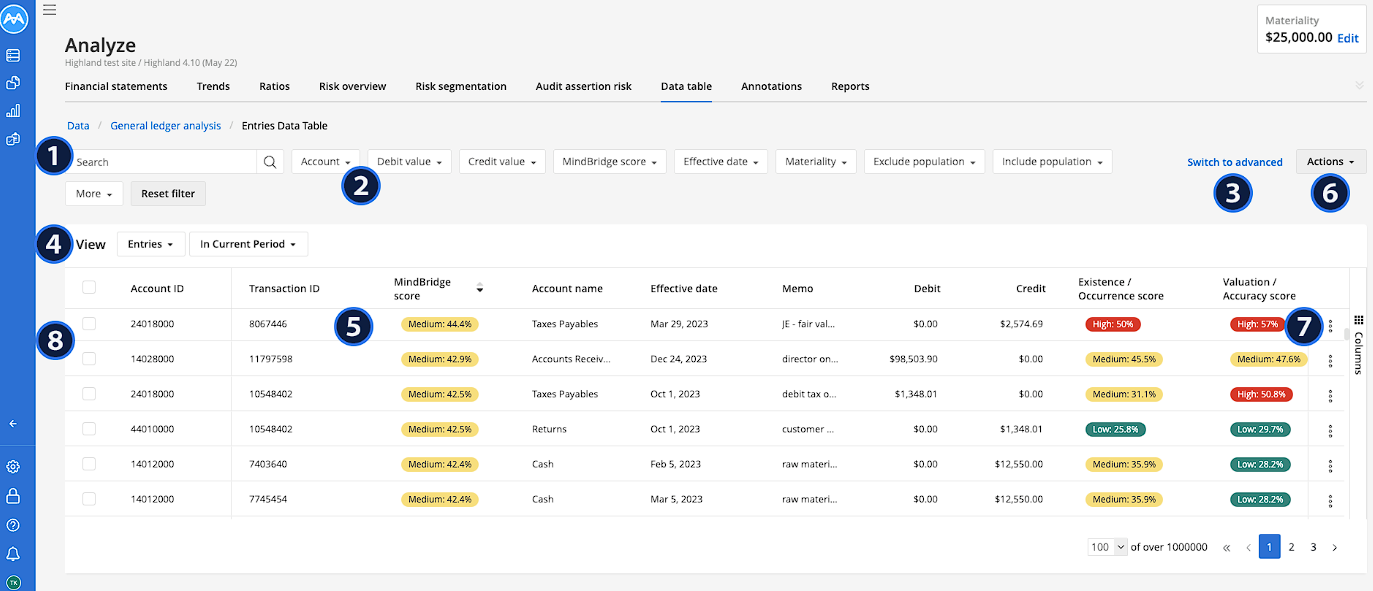Open notifications bell icon

14,554
